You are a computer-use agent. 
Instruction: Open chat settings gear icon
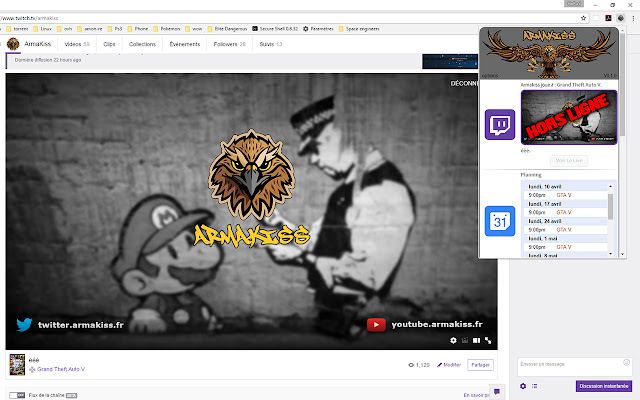523,386
